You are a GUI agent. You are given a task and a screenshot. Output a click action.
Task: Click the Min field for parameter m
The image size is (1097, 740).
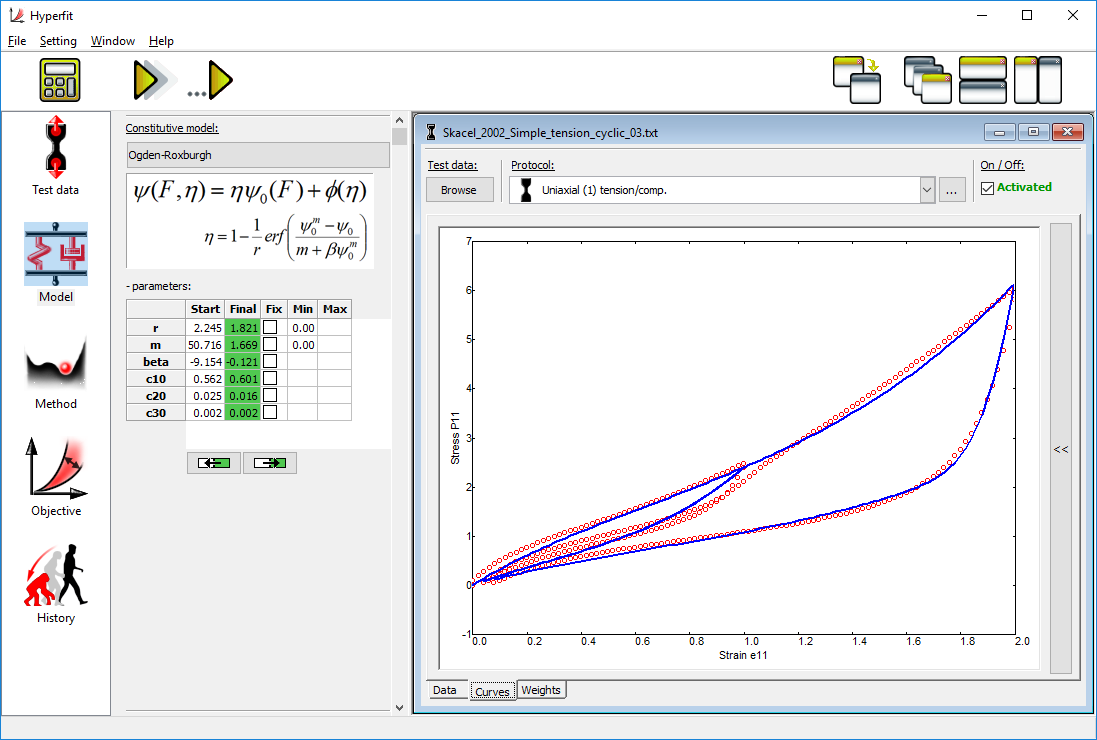click(303, 345)
